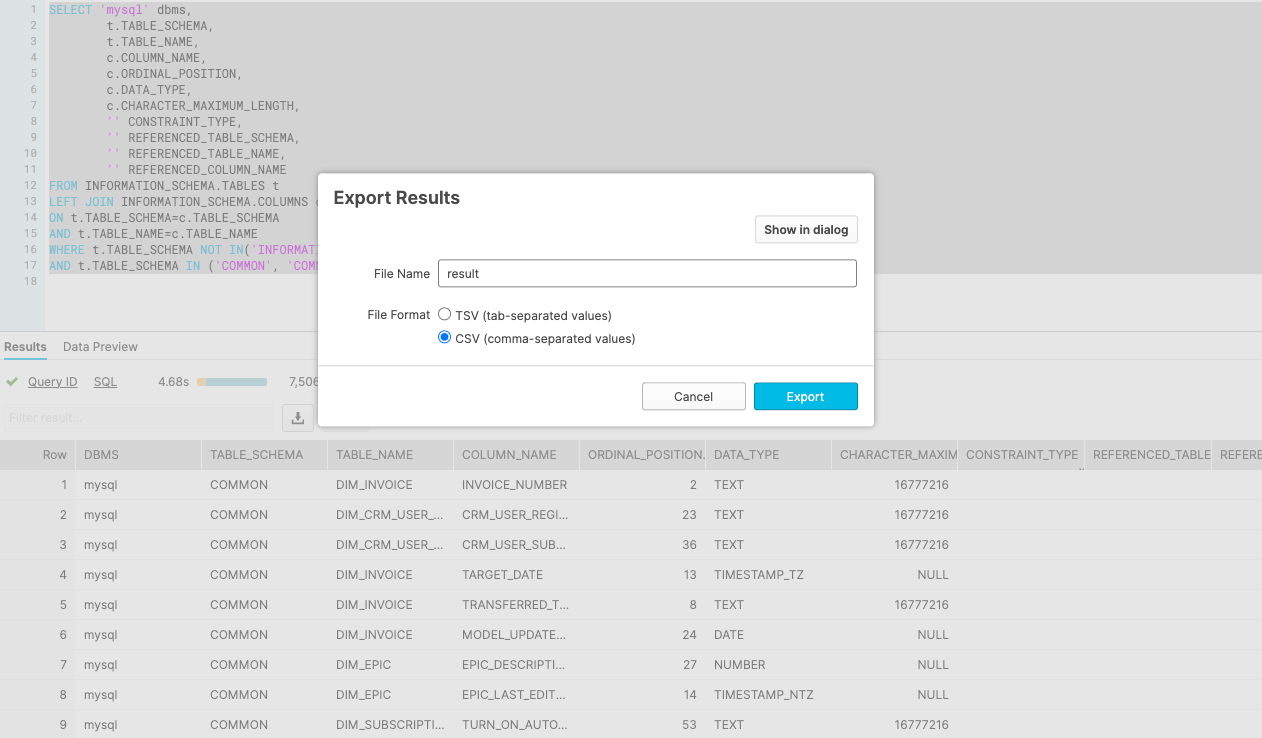This screenshot has width=1262, height=738.
Task: Cancel the Export Results dialog
Action: (693, 397)
